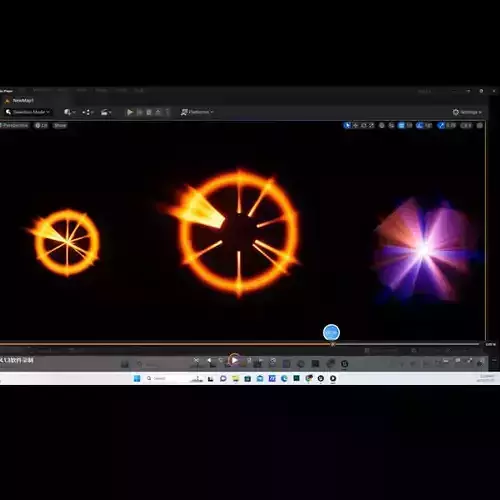Screen dimensions: 500x500
Task: Click the video fullscreen expand icon
Action: (x=470, y=360)
